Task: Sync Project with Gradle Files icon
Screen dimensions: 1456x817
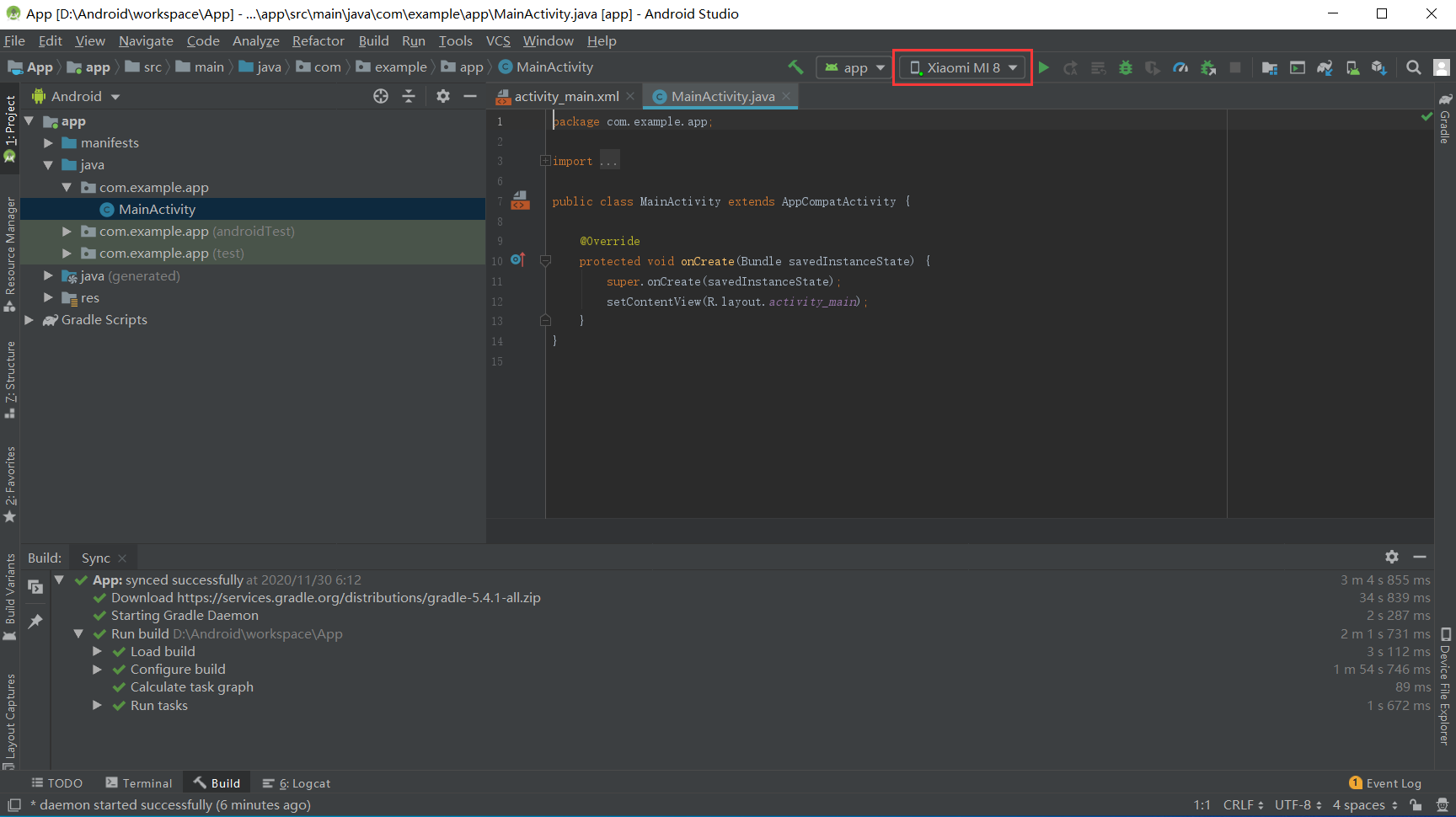Action: click(1325, 67)
